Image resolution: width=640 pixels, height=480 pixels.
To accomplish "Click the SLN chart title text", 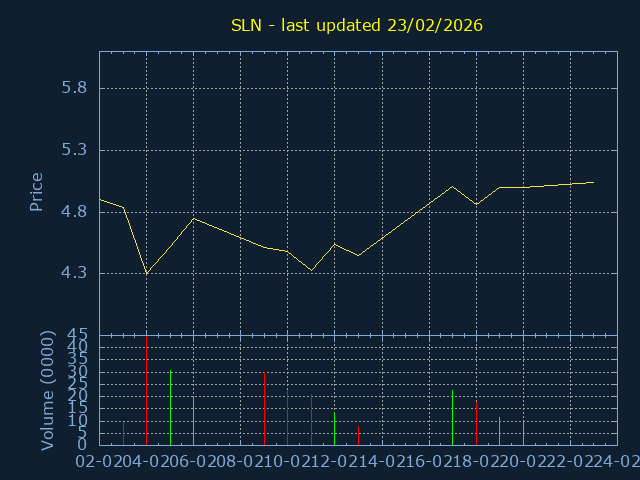I will [x=357, y=25].
